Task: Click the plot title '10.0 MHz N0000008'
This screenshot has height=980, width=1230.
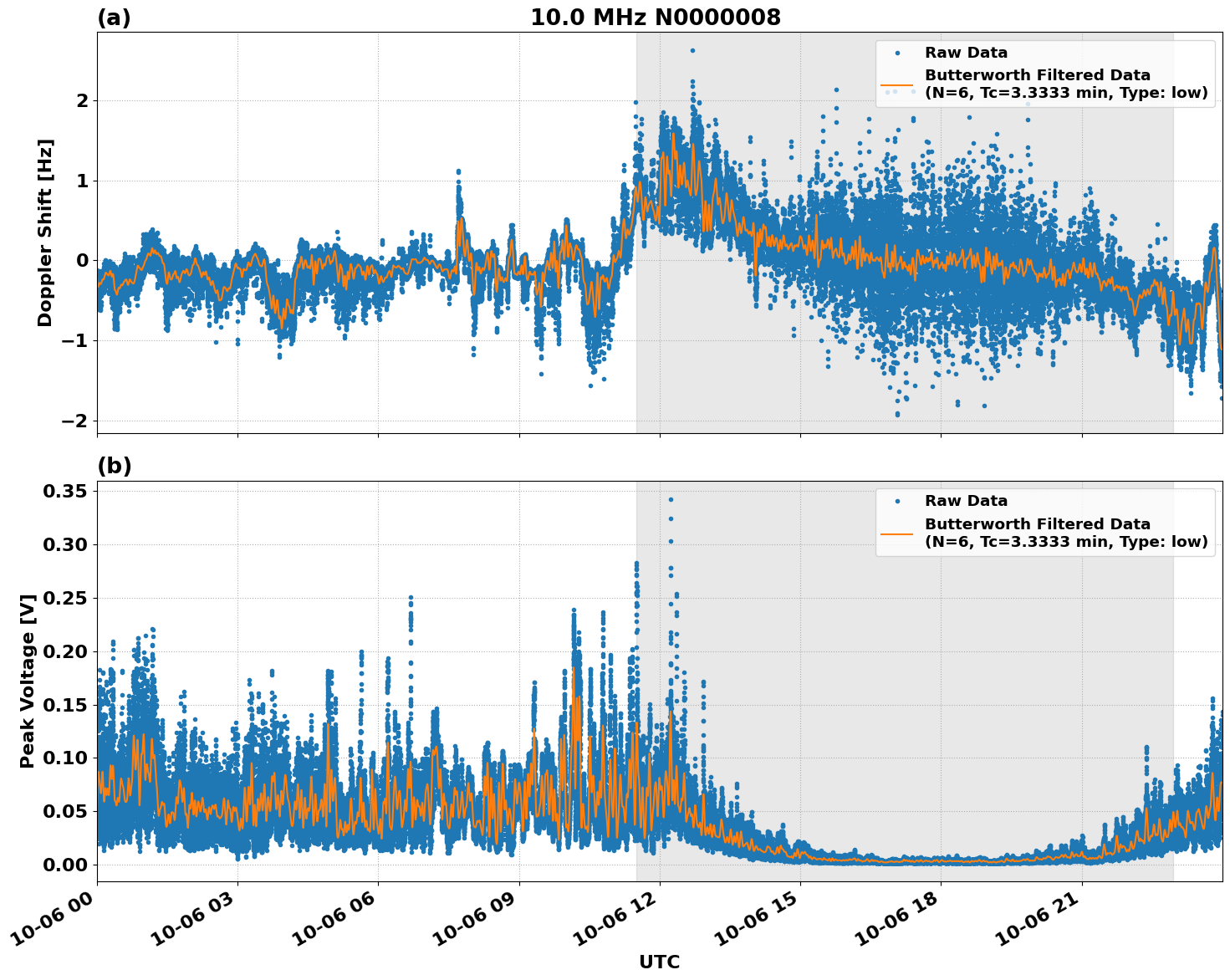Action: pos(656,18)
